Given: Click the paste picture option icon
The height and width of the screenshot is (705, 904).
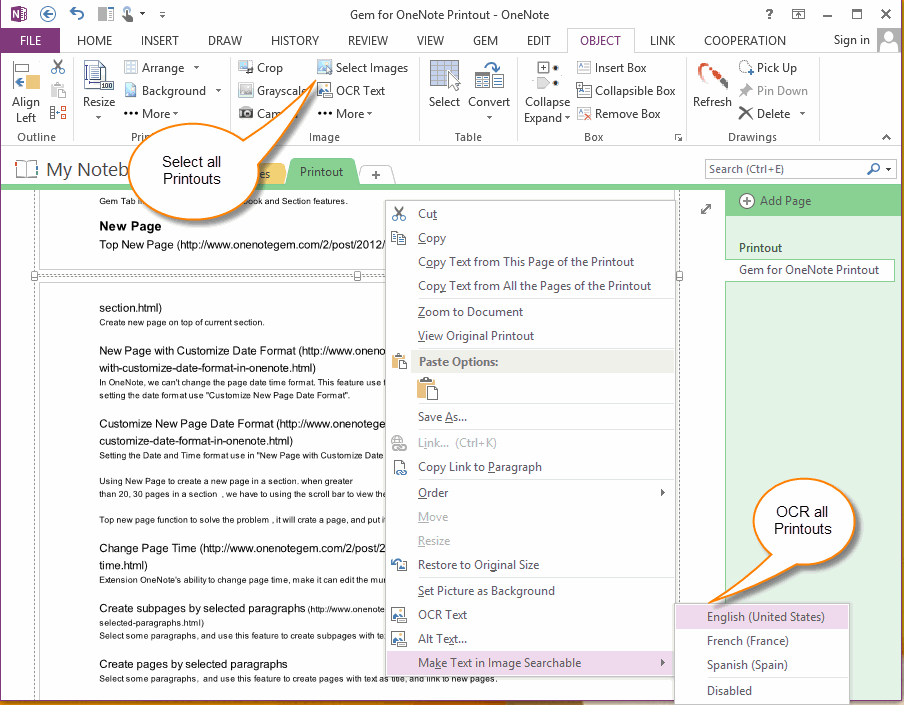Looking at the screenshot, I should coord(427,389).
